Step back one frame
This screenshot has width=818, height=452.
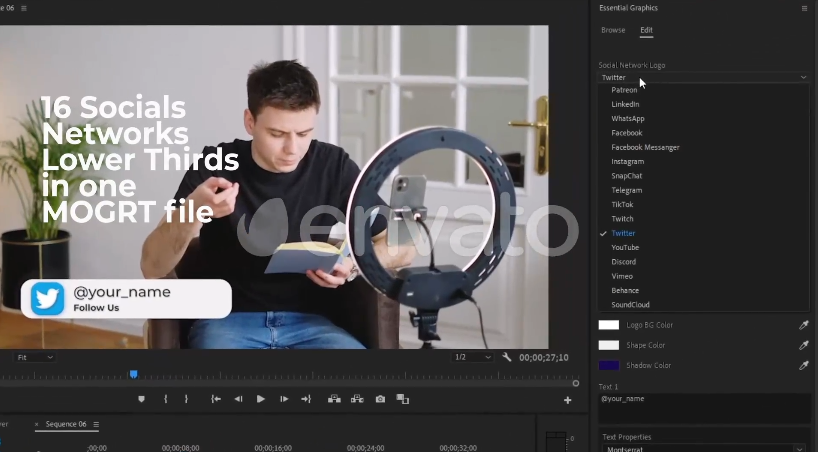238,399
